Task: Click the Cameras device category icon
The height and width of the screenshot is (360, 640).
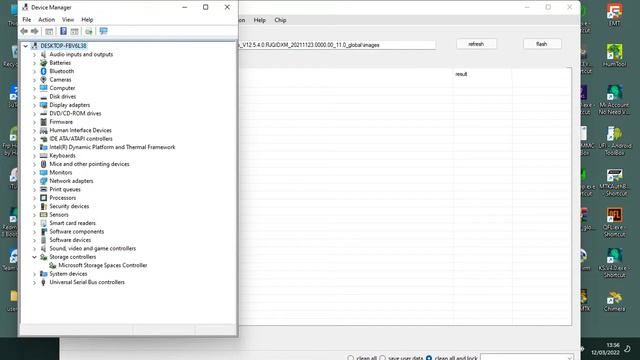Action: coord(44,80)
